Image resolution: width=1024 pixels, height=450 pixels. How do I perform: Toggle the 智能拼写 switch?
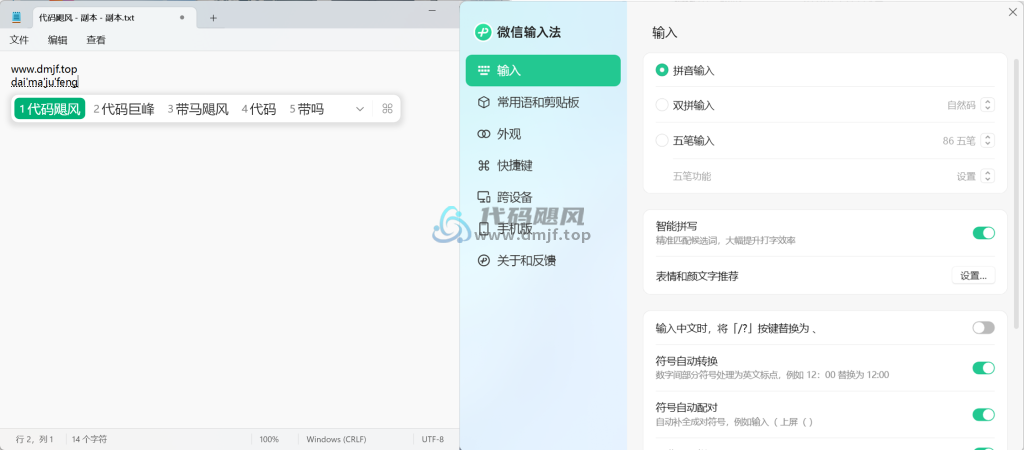click(984, 233)
